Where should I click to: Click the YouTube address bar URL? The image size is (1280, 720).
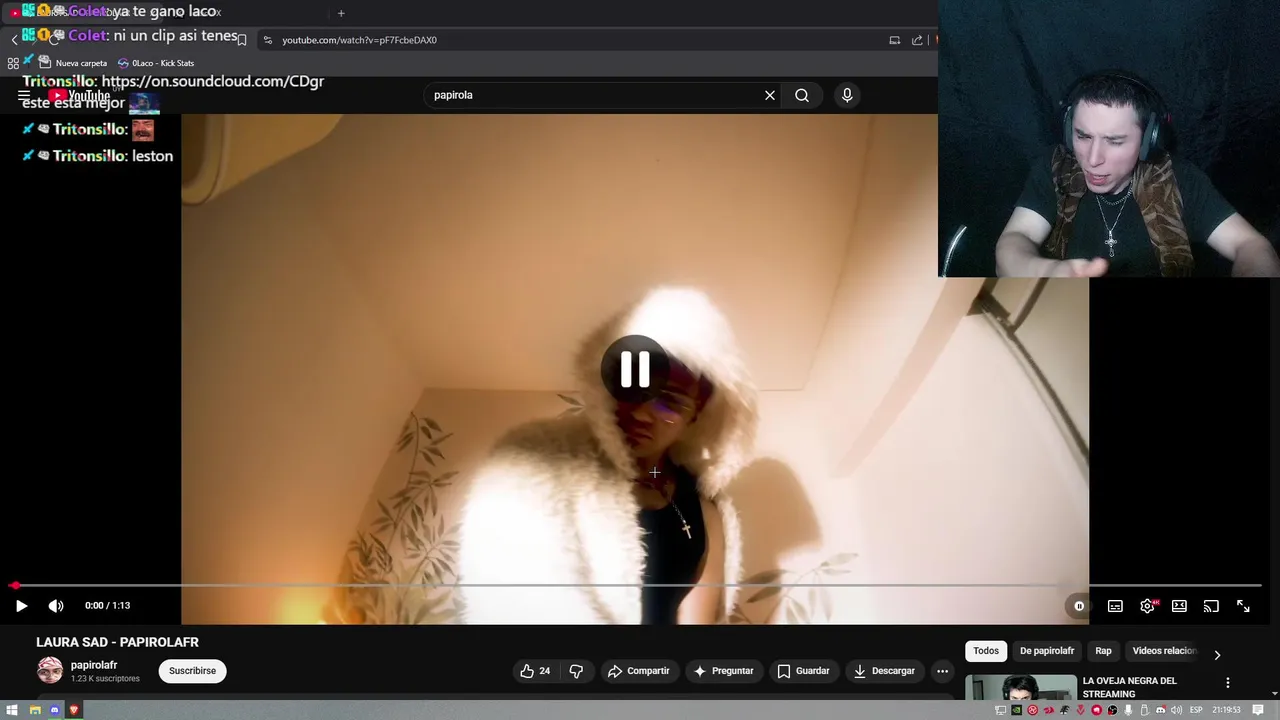pos(359,40)
